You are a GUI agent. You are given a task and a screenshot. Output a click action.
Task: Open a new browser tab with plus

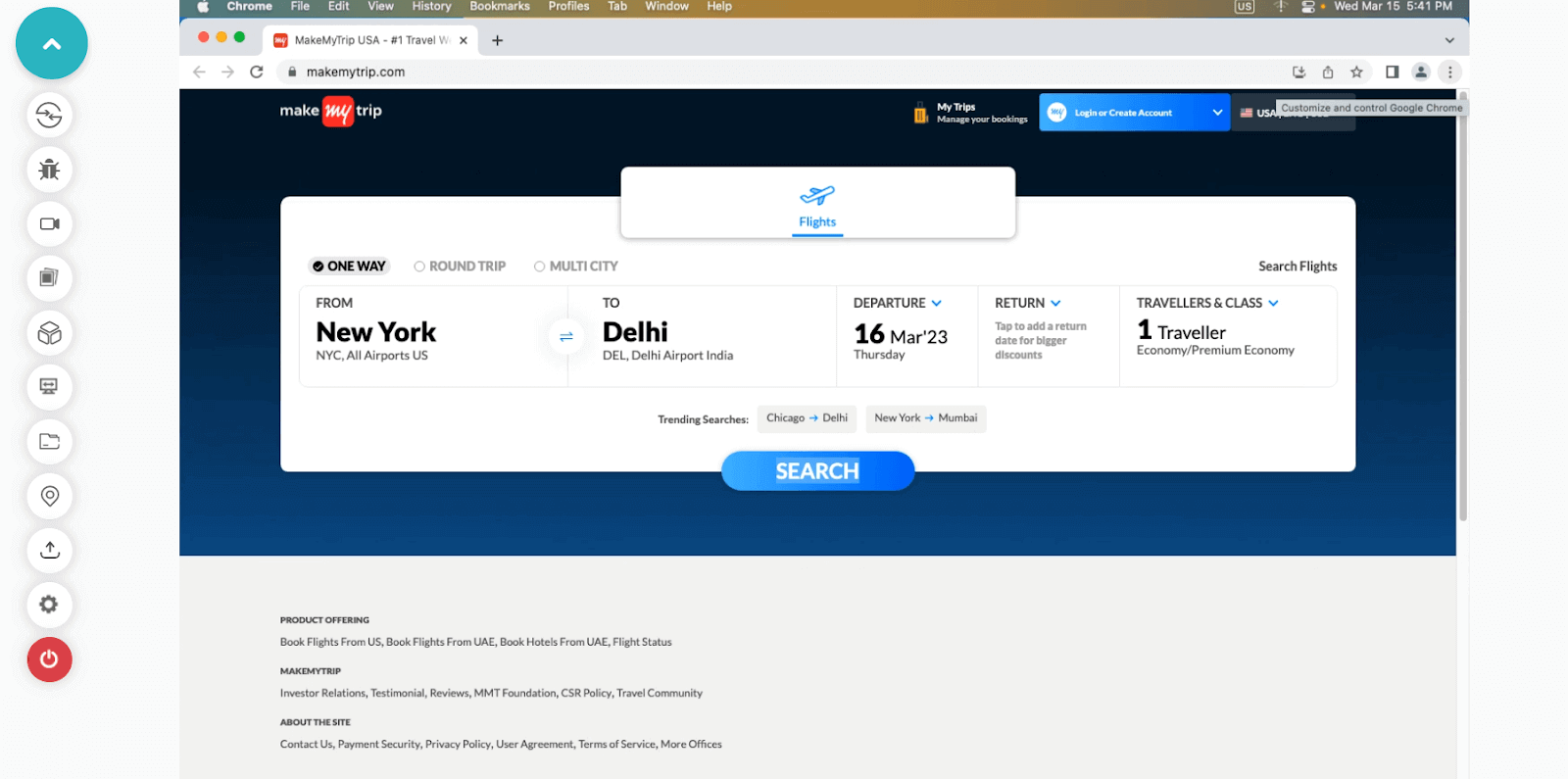coord(497,40)
